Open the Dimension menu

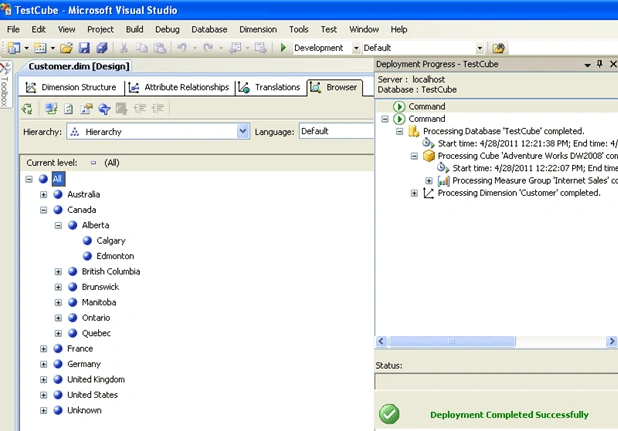pyautogui.click(x=258, y=30)
